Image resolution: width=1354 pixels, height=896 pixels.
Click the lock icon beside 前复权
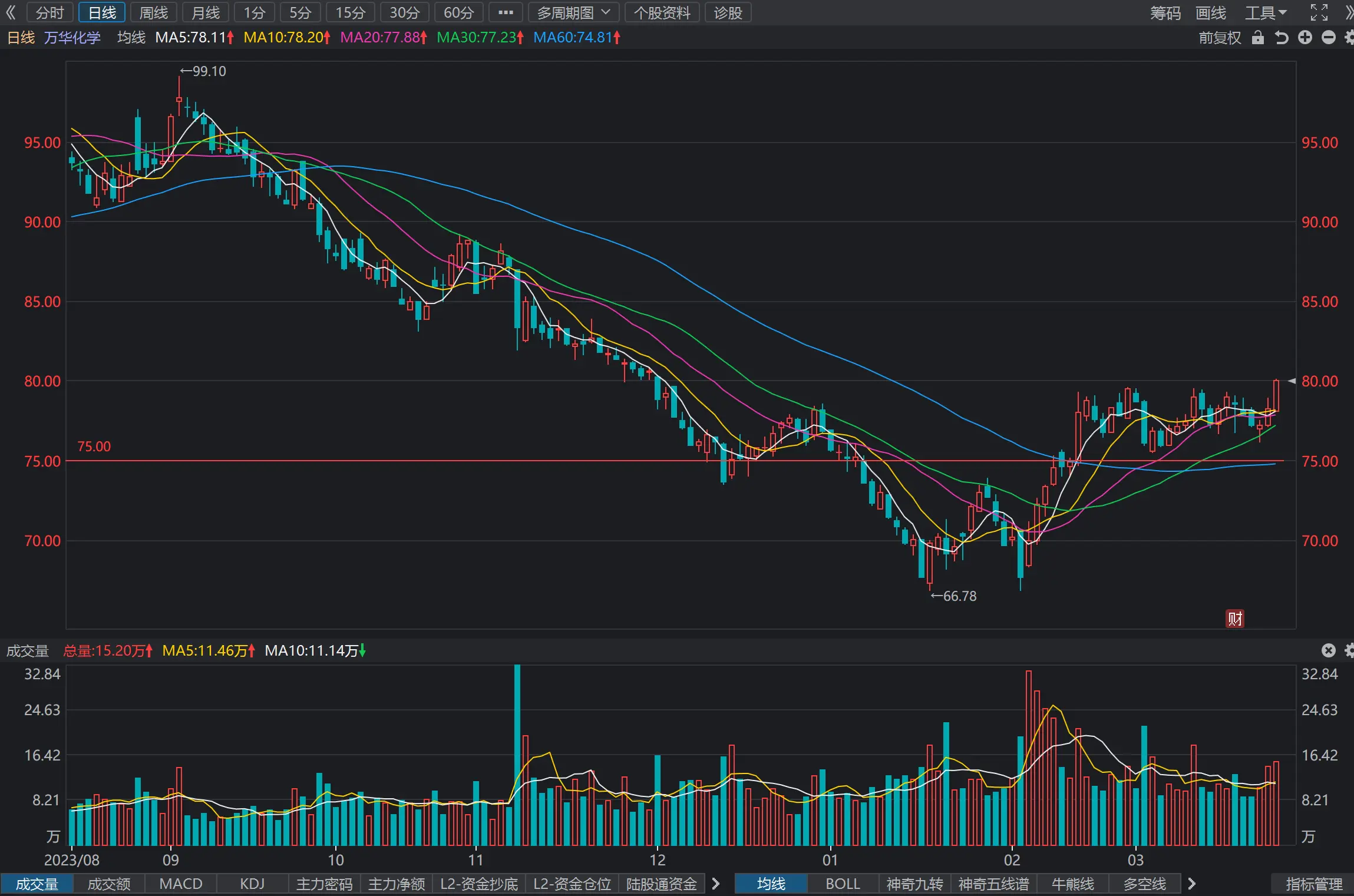(x=1258, y=38)
